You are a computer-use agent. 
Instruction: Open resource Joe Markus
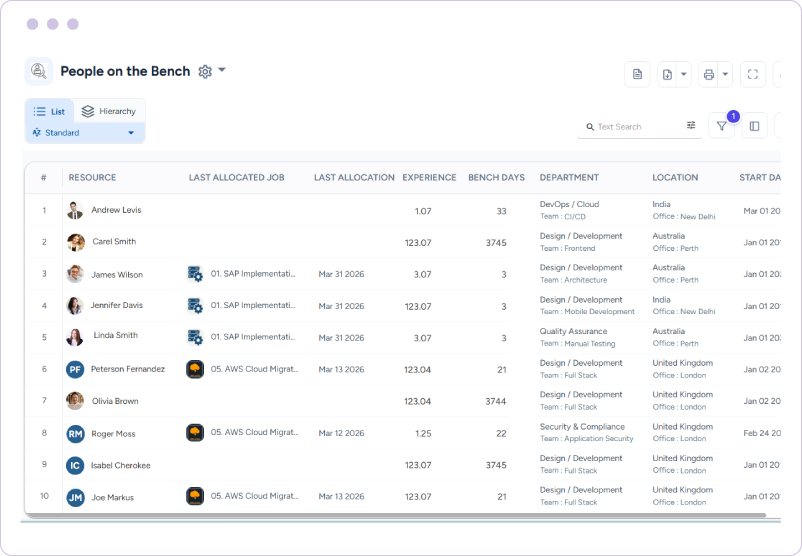[113, 497]
